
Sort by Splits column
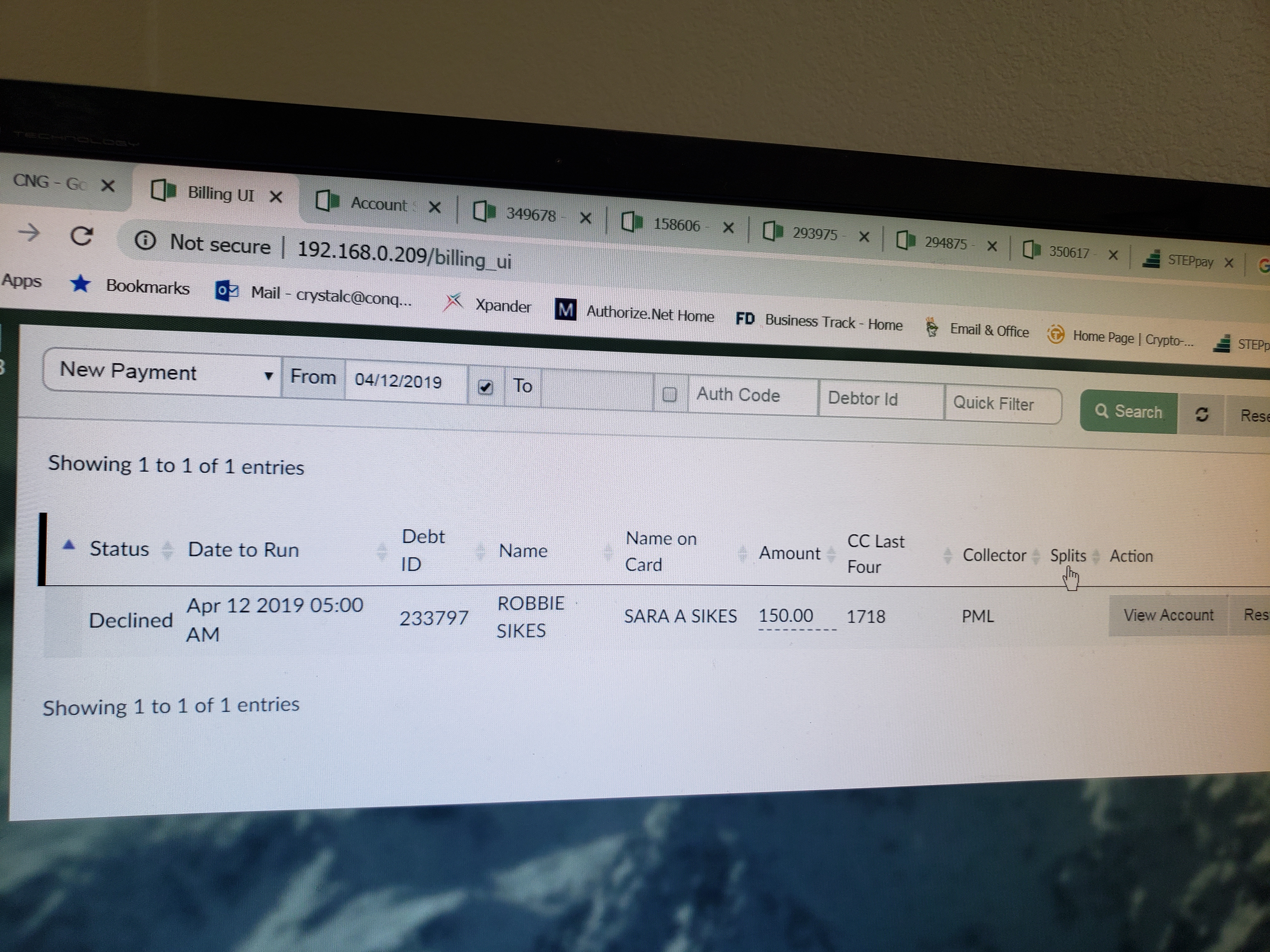pyautogui.click(x=1068, y=555)
